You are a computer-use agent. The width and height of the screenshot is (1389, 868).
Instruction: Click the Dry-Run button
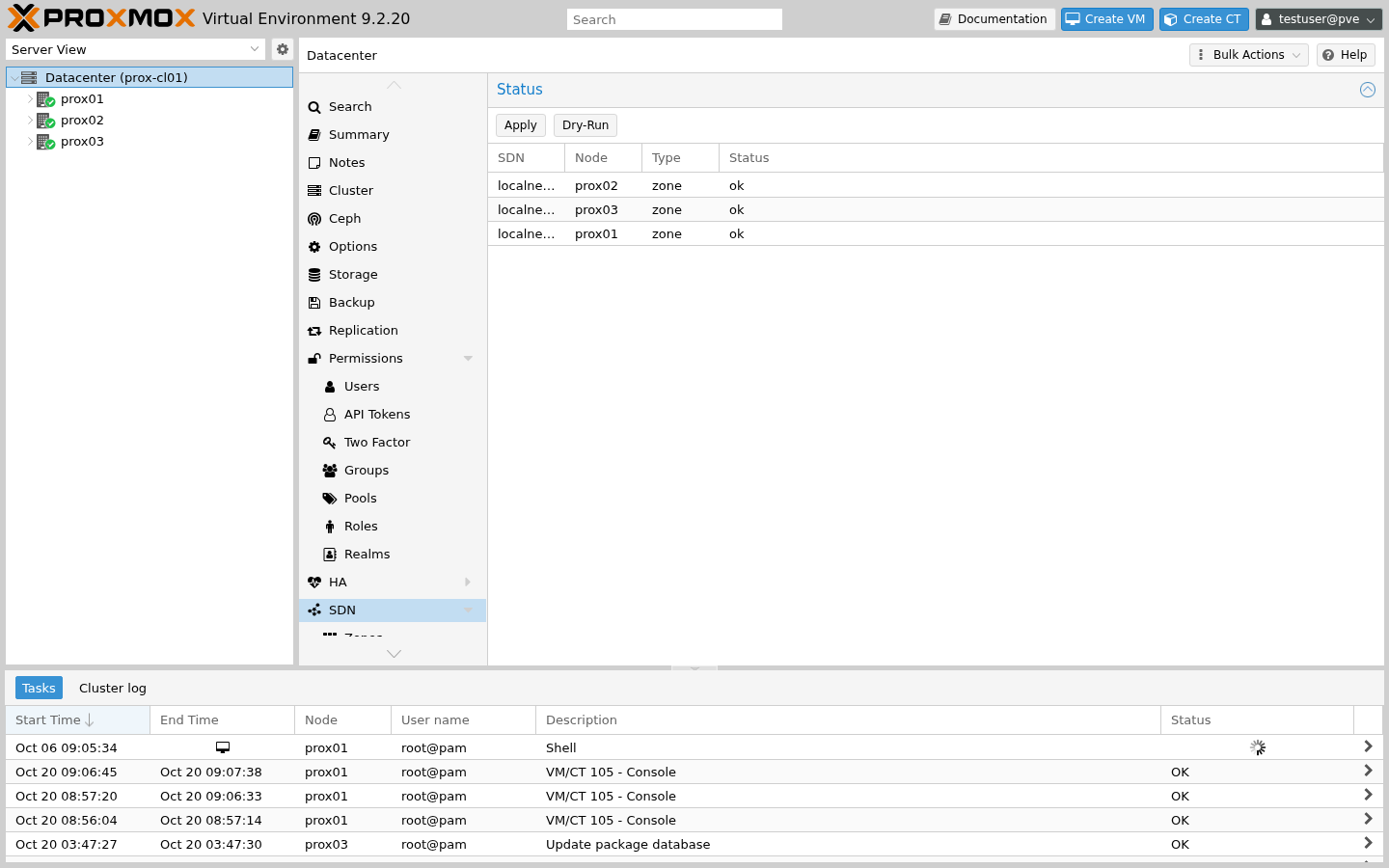coord(586,125)
